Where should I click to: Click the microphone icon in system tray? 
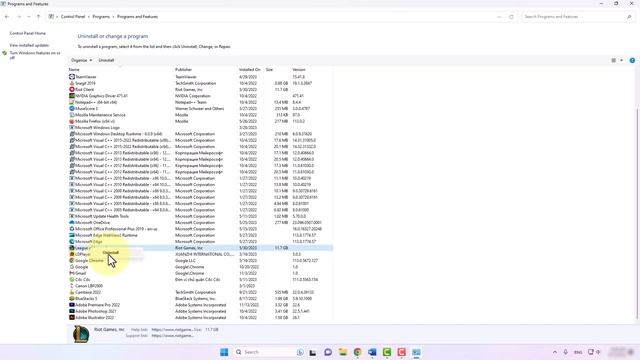(566, 352)
